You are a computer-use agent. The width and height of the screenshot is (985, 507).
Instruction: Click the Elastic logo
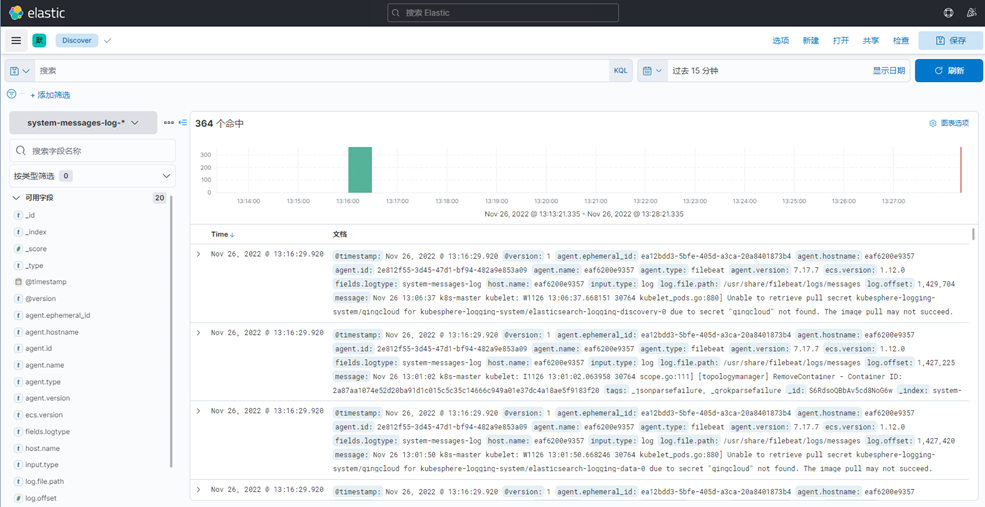coord(37,13)
